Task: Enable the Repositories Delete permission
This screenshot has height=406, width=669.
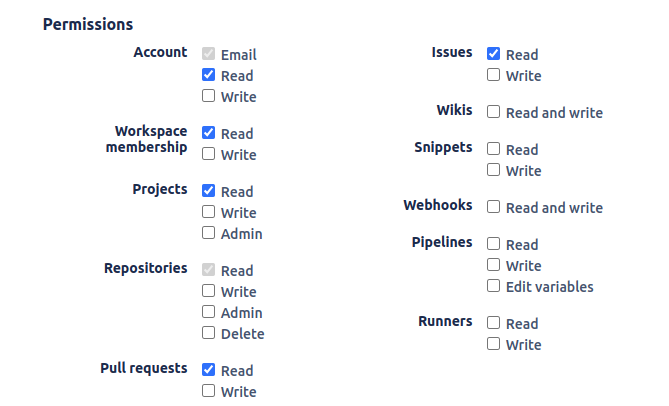Action: pos(208,333)
